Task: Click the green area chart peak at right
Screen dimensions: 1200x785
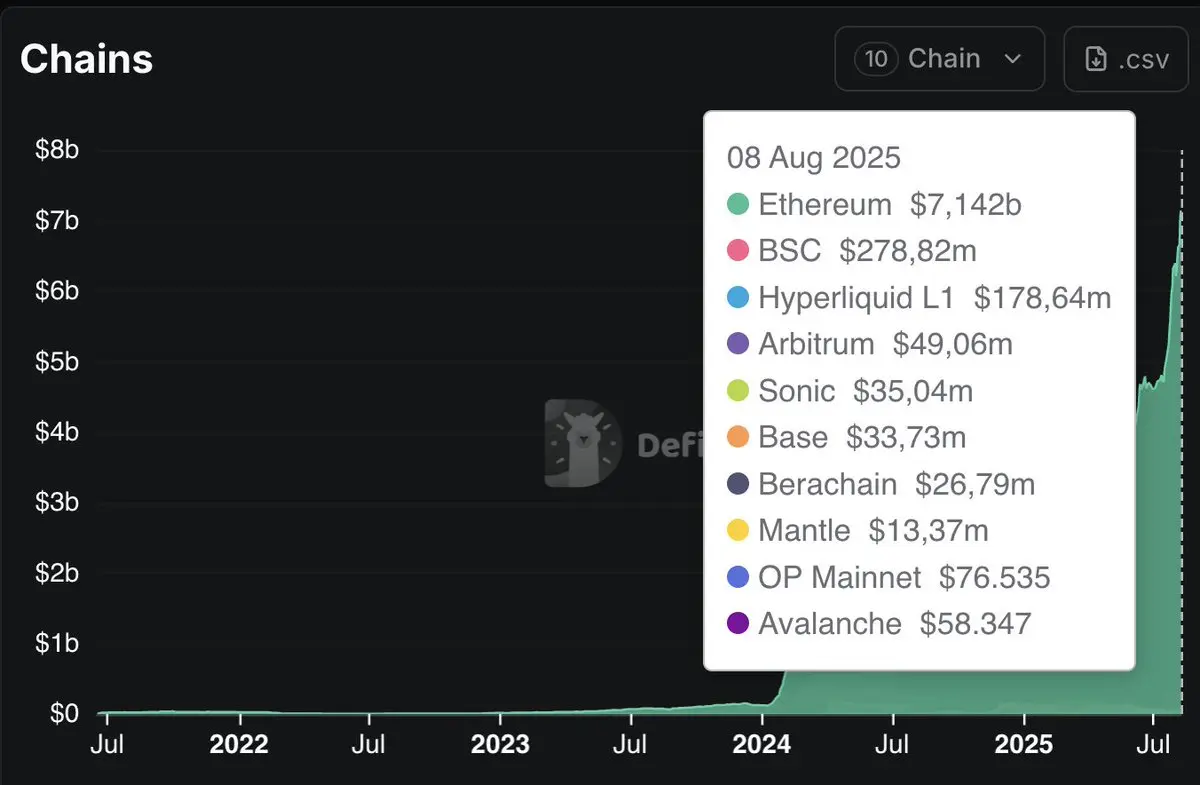Action: coord(1180,214)
